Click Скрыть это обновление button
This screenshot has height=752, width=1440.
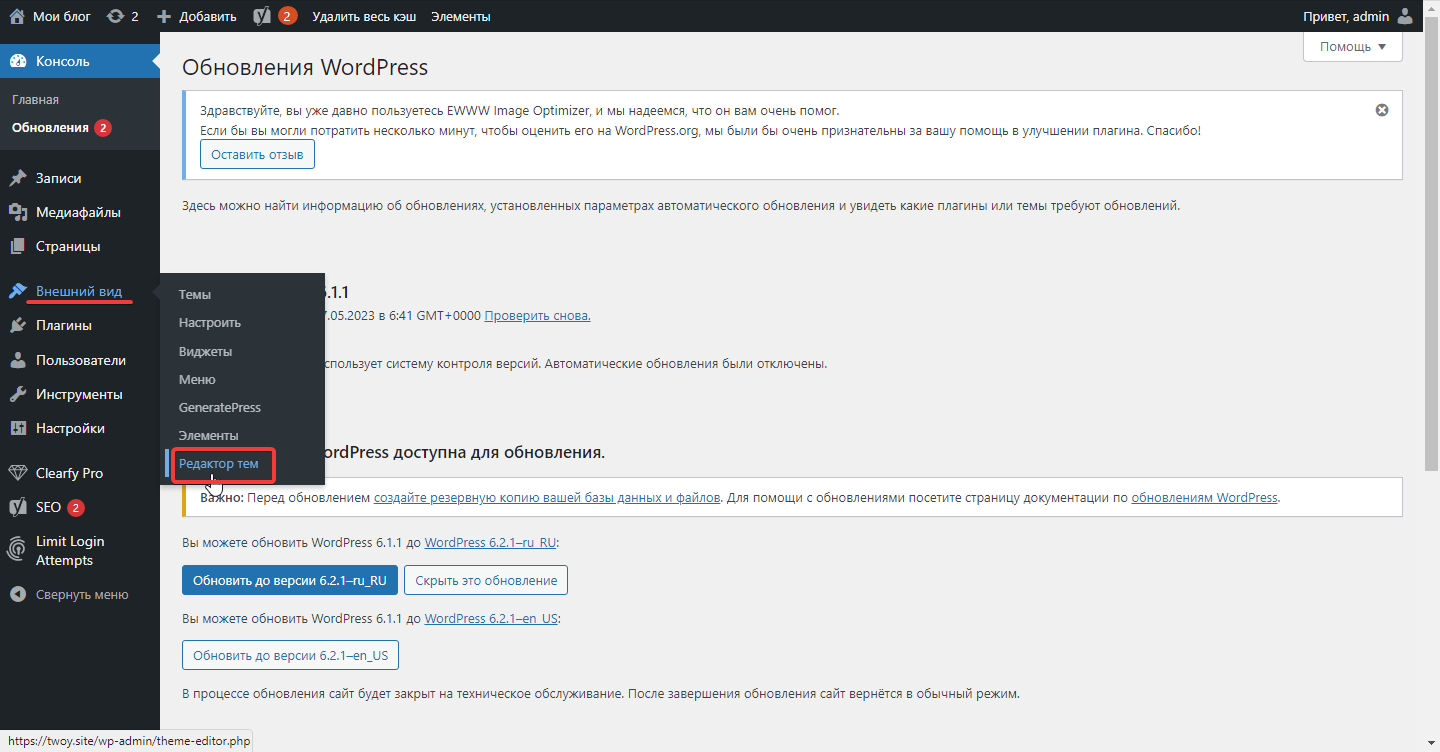click(x=486, y=580)
